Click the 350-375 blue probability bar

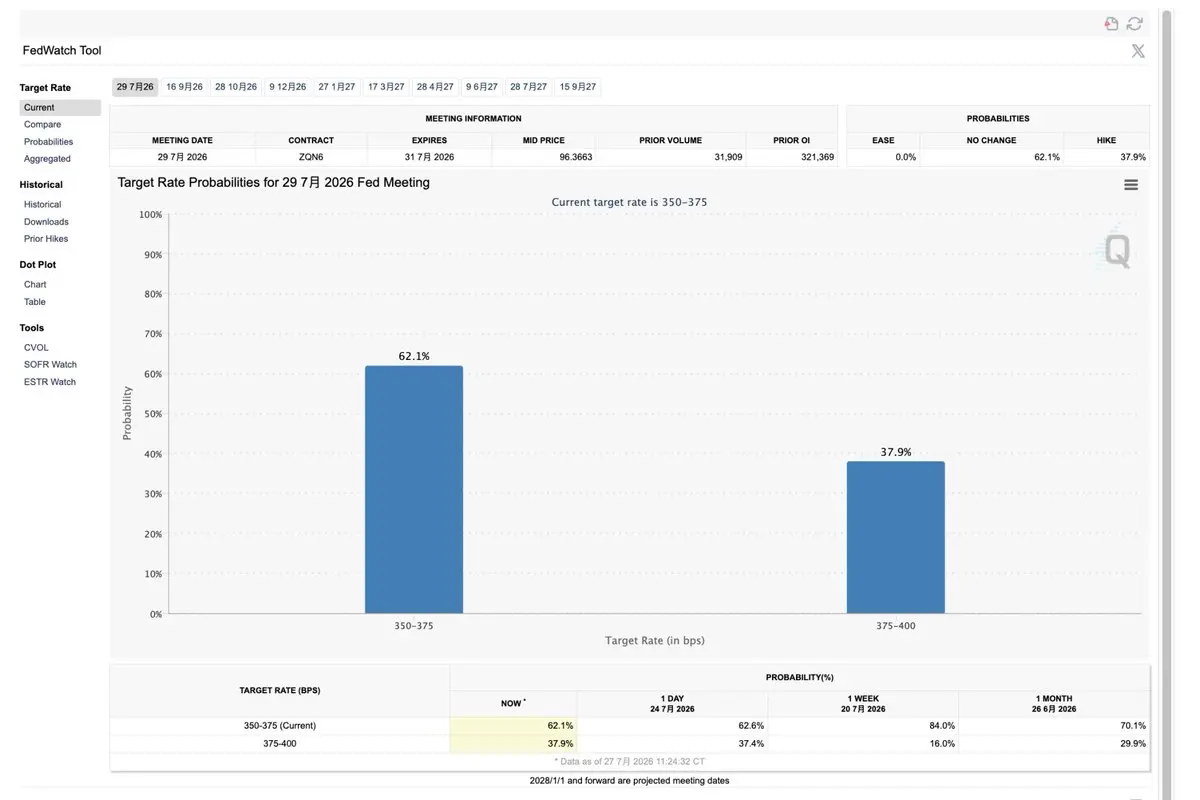coord(414,490)
